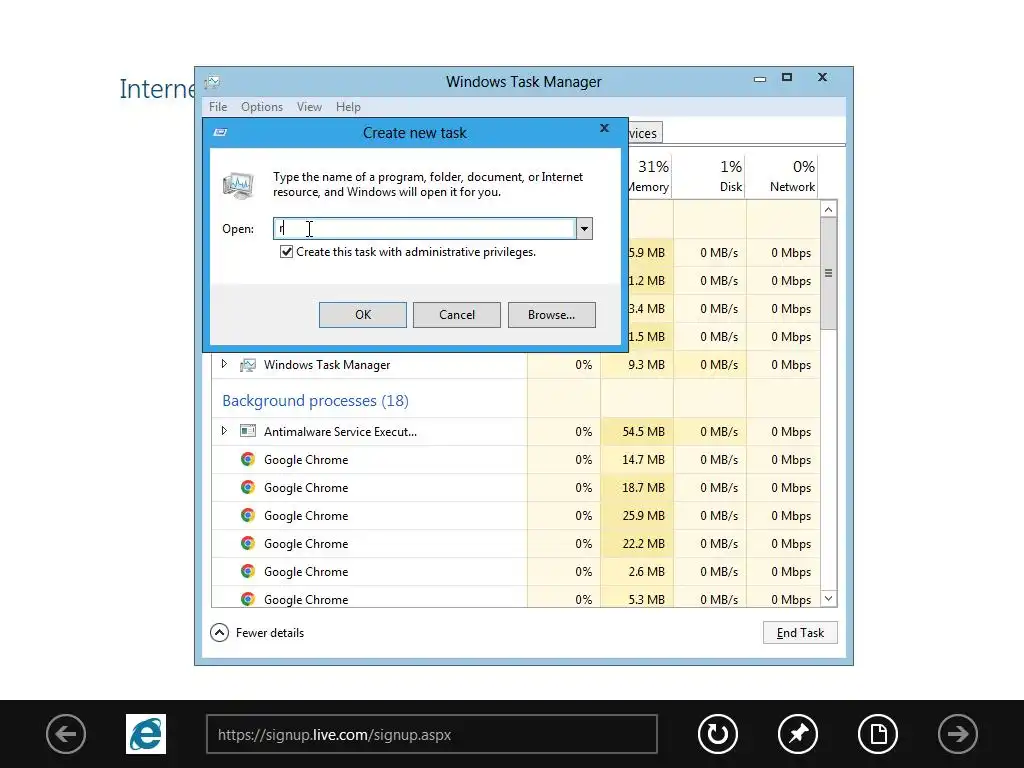Click the scroll down arrow of process list
1024x768 pixels.
tap(828, 598)
